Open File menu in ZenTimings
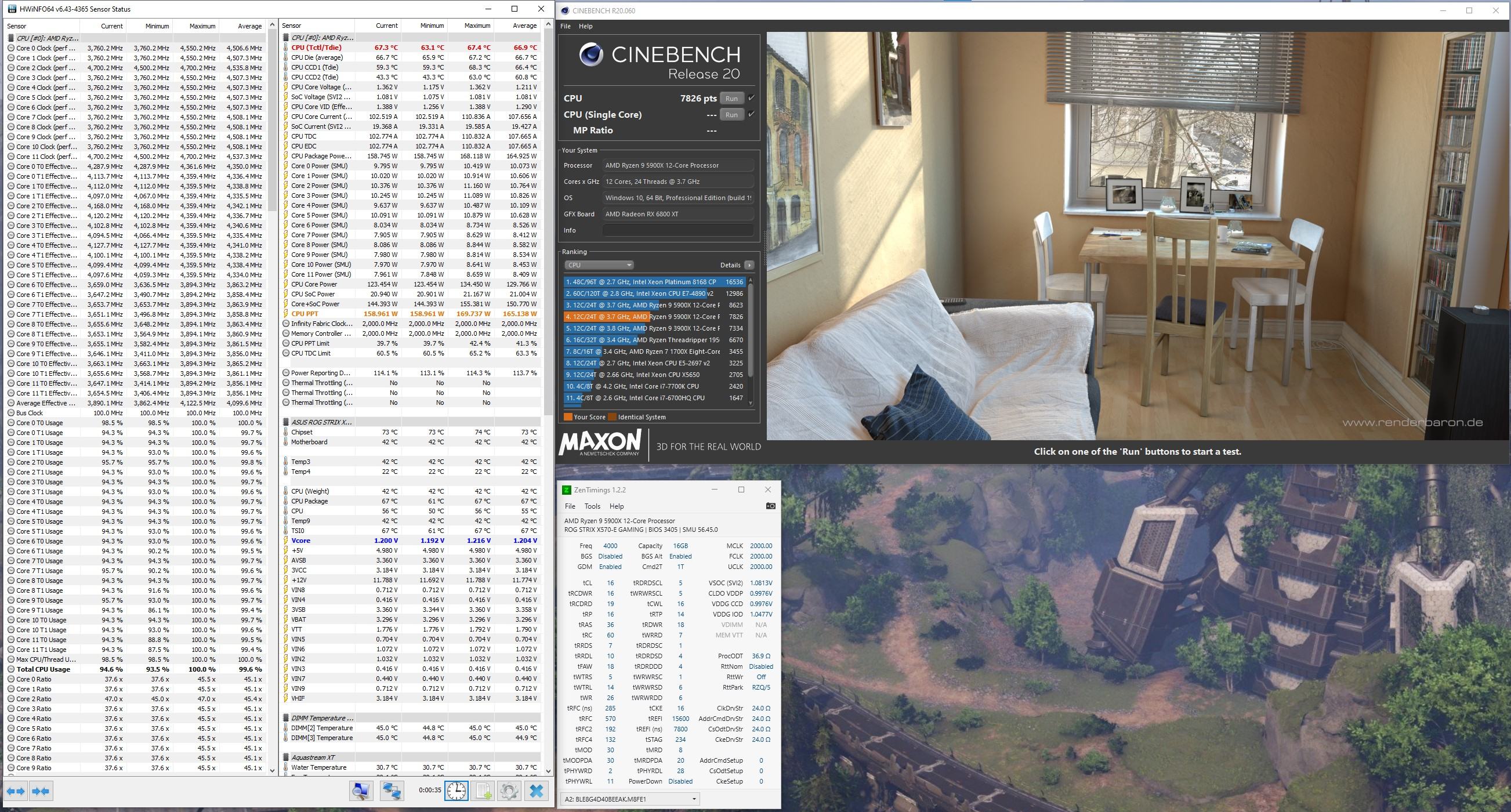Image resolution: width=1511 pixels, height=812 pixels. (x=570, y=506)
